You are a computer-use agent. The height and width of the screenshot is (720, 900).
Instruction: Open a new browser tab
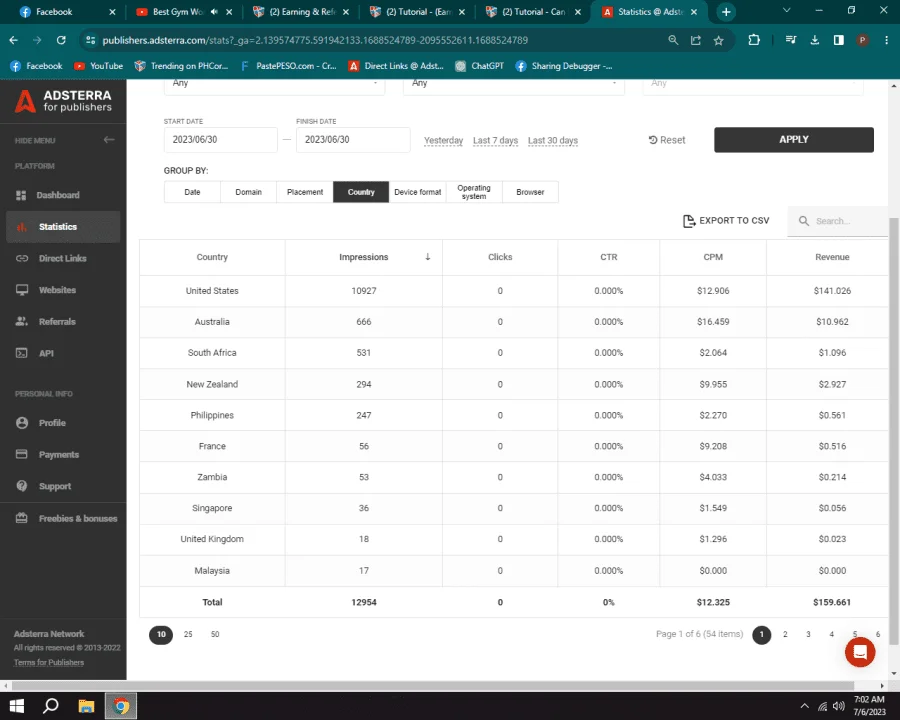pos(726,11)
